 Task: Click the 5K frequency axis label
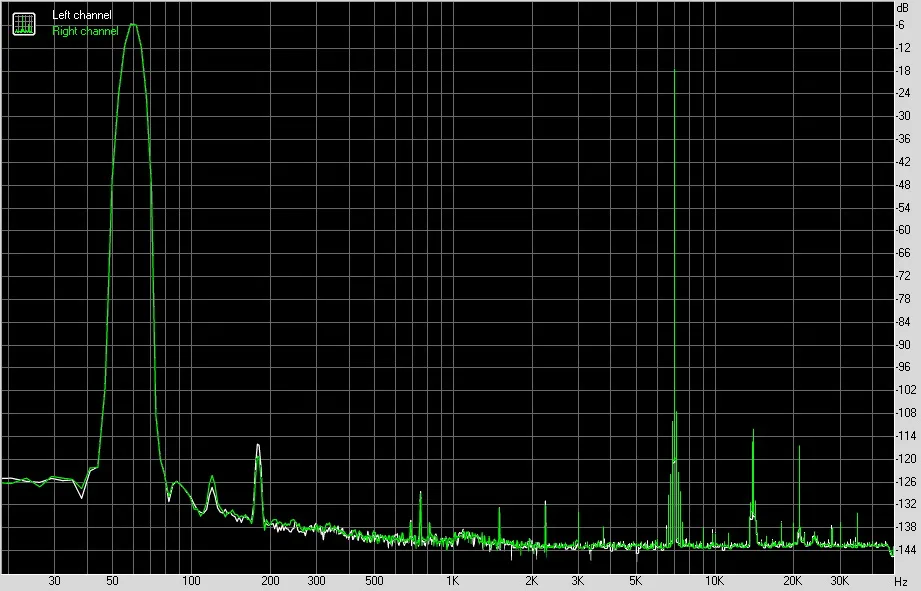point(635,581)
